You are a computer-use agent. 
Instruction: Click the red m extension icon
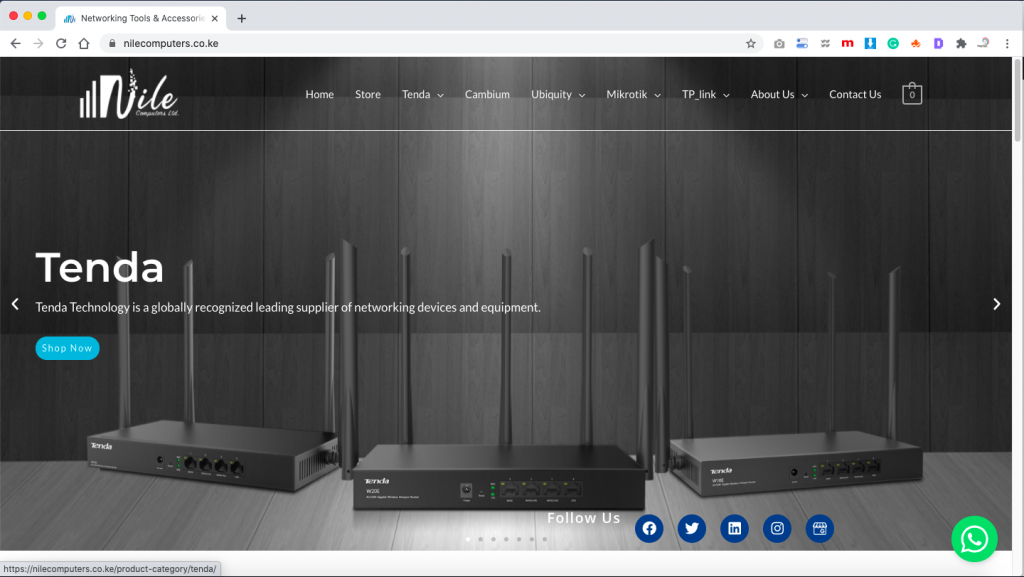tap(847, 44)
